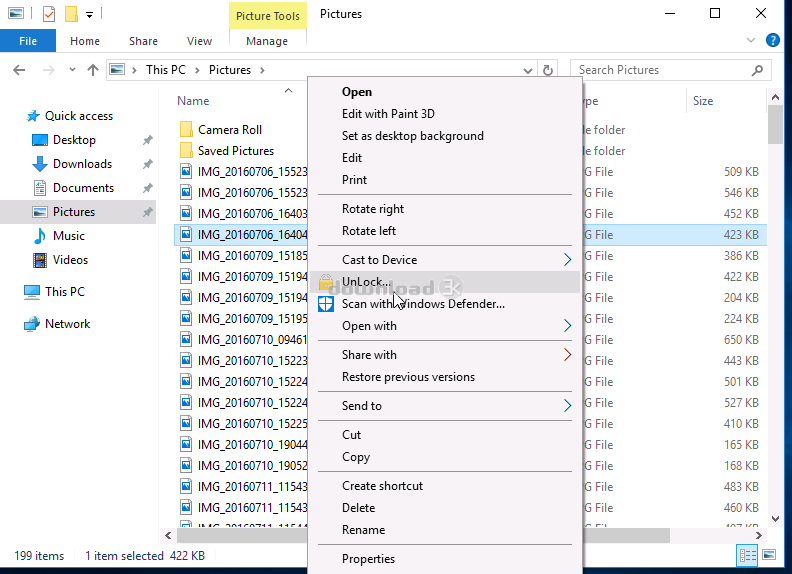This screenshot has width=792, height=574.
Task: Select file icon of IMG_20160706_16403
Action: [186, 214]
